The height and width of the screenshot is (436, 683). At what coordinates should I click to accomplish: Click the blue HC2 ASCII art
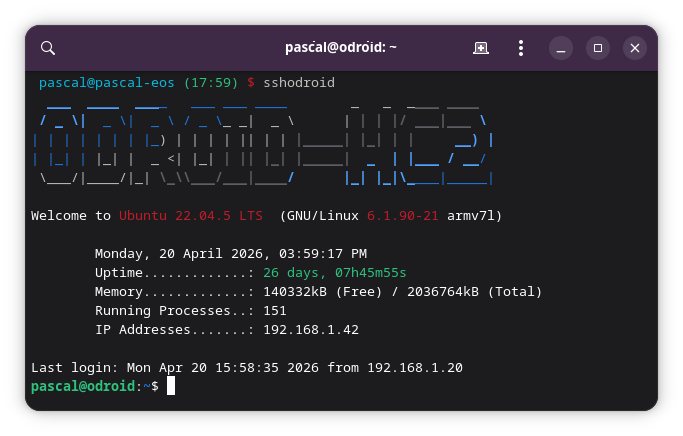[419, 145]
